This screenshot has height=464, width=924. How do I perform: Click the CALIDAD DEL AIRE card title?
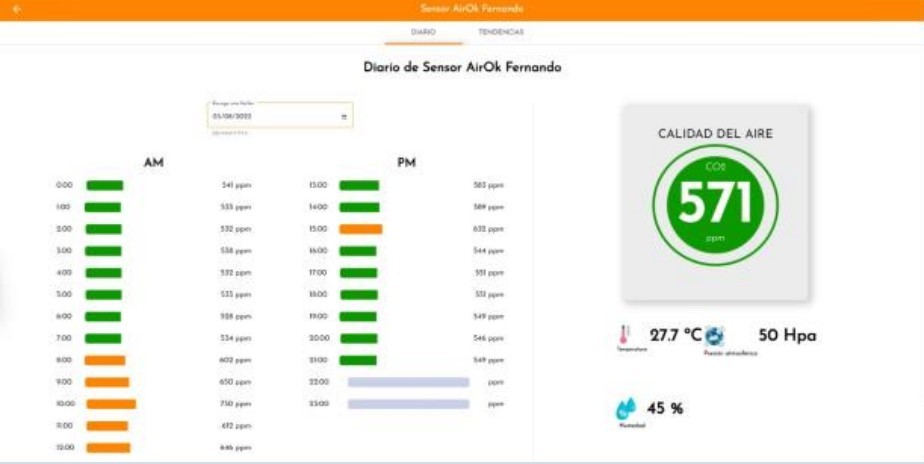pyautogui.click(x=715, y=133)
